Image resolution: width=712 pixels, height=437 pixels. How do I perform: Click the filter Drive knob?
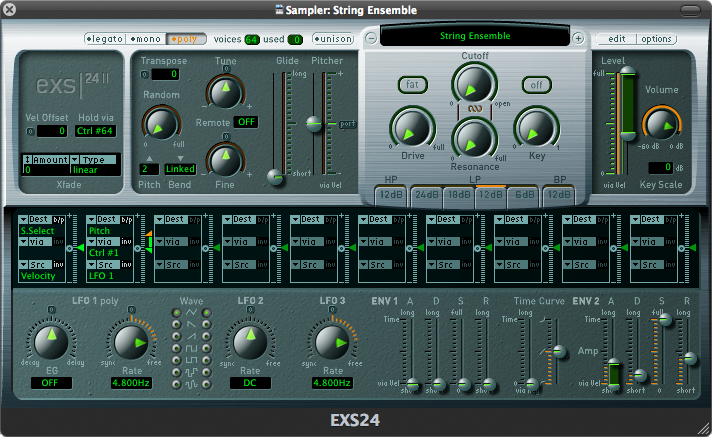(412, 129)
